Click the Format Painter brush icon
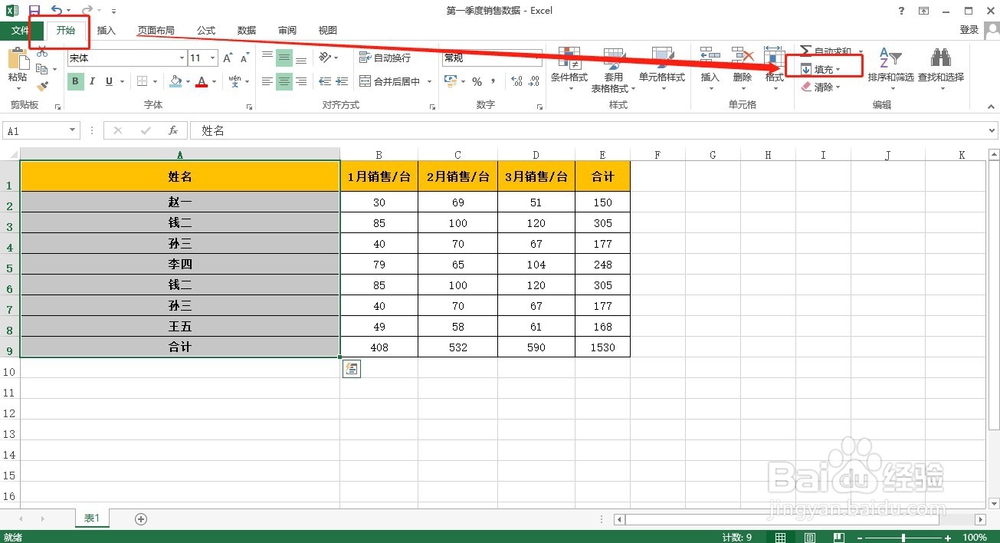The height and width of the screenshot is (543, 1000). click(x=42, y=86)
